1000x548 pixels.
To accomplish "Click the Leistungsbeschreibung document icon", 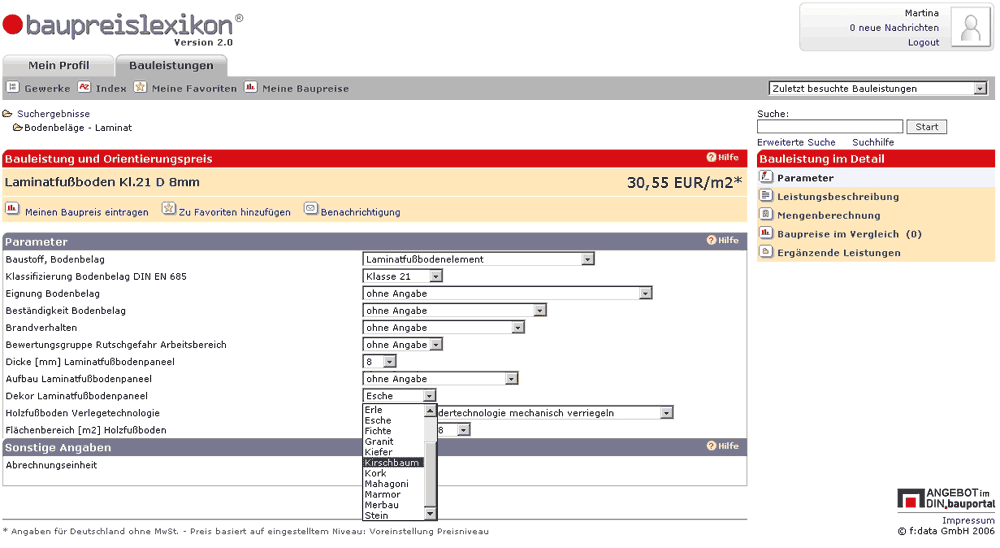I will click(767, 195).
